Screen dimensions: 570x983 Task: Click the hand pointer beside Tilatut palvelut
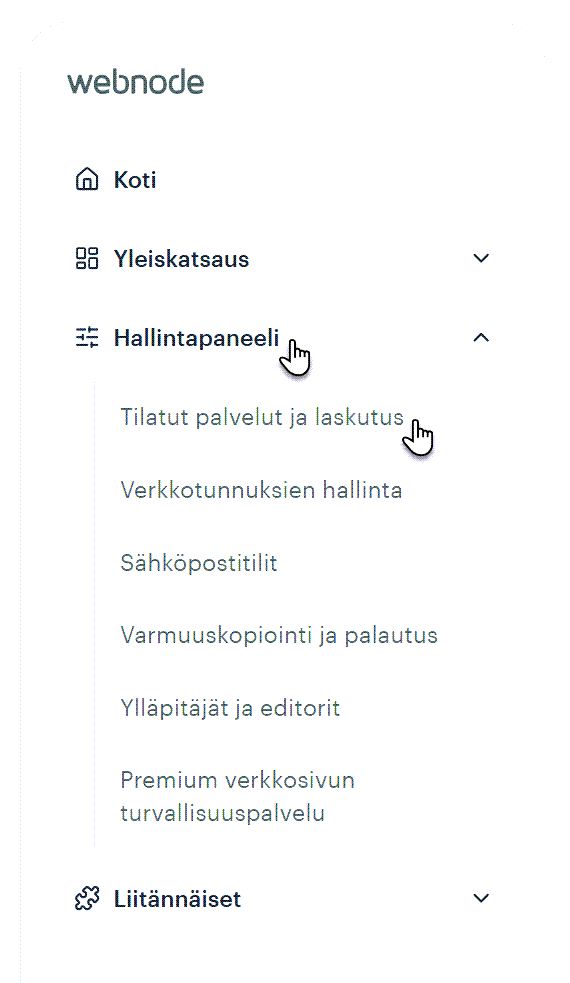(418, 438)
